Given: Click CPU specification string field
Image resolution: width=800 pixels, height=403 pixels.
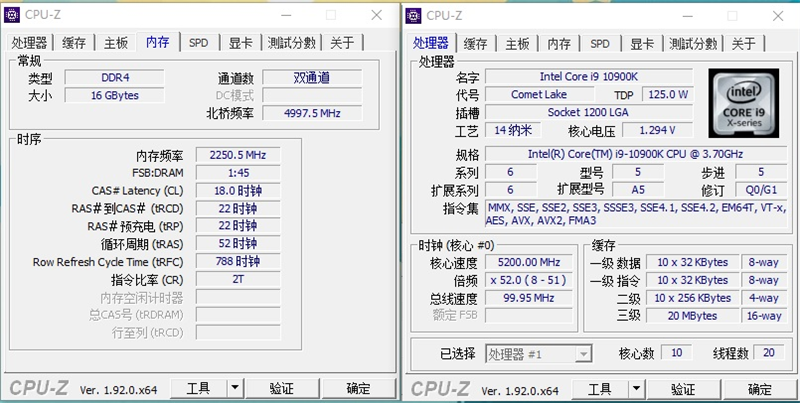Looking at the screenshot, I should click(636, 154).
